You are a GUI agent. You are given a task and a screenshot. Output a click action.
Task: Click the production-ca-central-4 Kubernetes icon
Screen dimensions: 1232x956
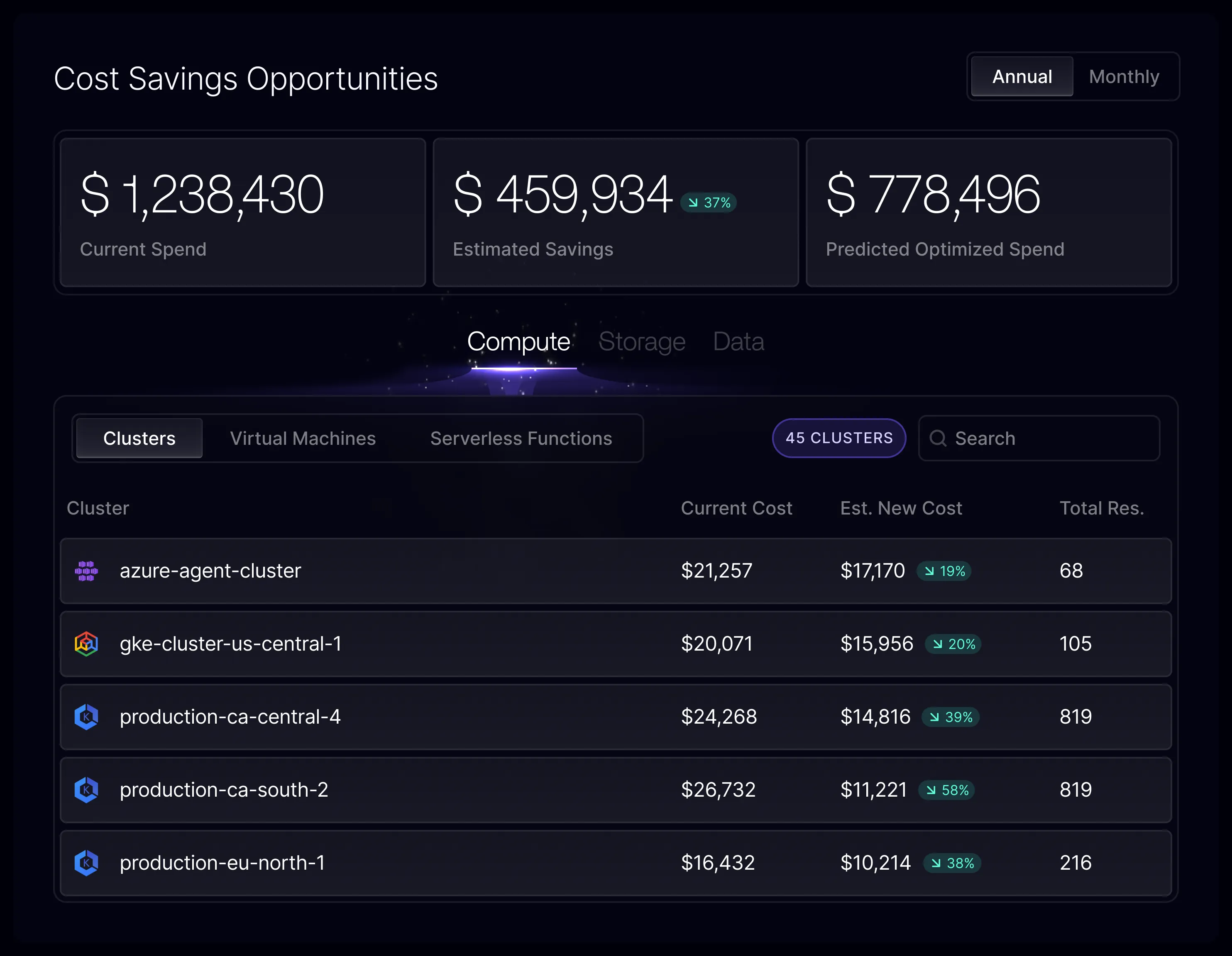(x=86, y=717)
